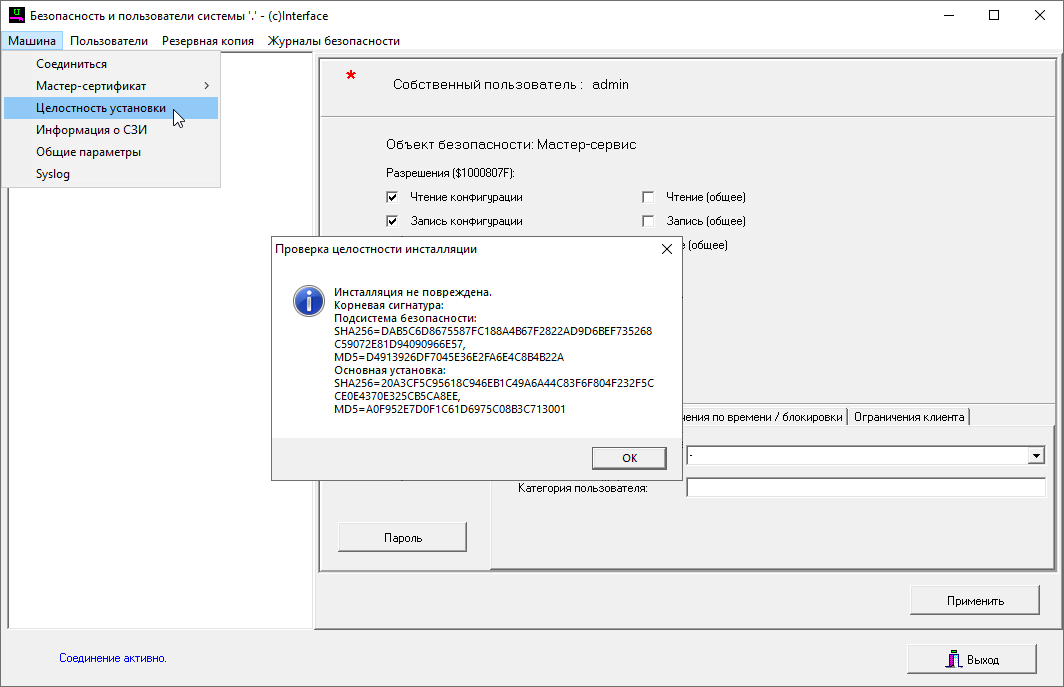The image size is (1064, 687).
Task: Switch to 'Ограничения клиента' tab
Action: [908, 417]
